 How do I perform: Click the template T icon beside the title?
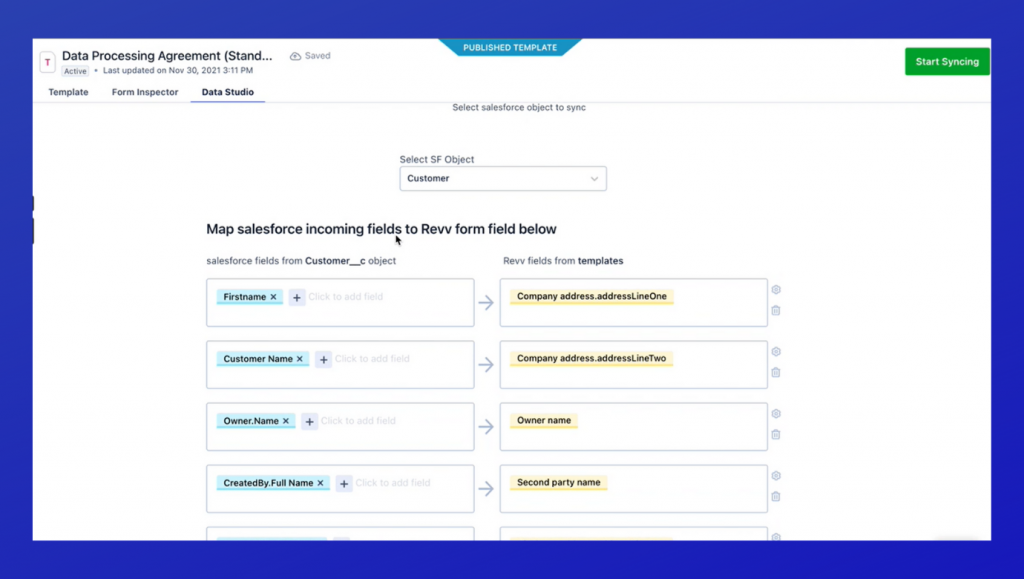pos(47,63)
